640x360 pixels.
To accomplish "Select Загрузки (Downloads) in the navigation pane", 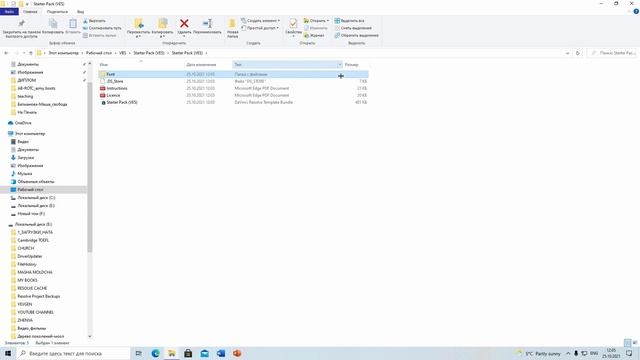I will click(x=25, y=158).
